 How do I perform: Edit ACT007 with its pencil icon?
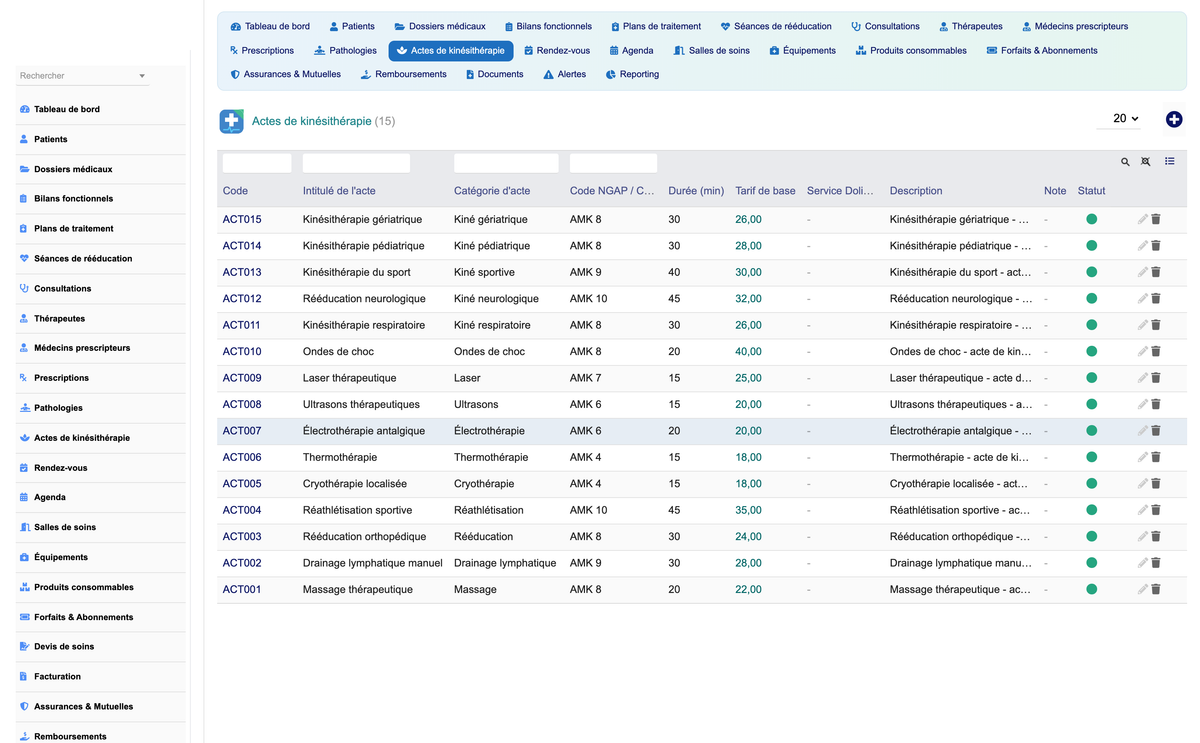(x=1143, y=431)
